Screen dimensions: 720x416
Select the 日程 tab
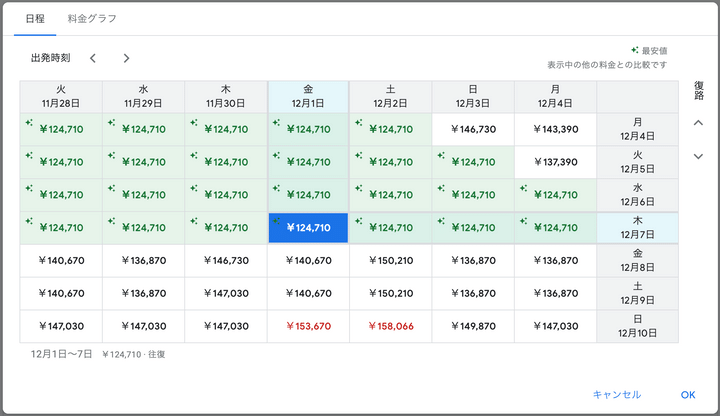click(35, 18)
